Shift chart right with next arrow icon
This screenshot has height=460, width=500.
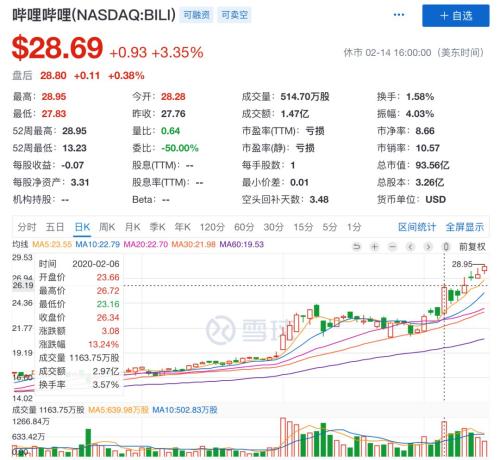tap(428, 247)
